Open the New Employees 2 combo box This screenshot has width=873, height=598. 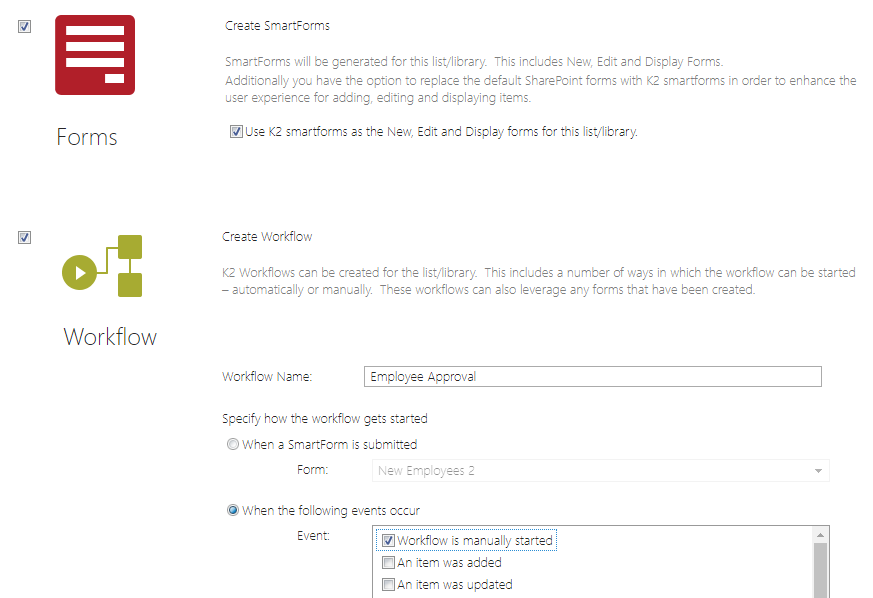(590, 471)
